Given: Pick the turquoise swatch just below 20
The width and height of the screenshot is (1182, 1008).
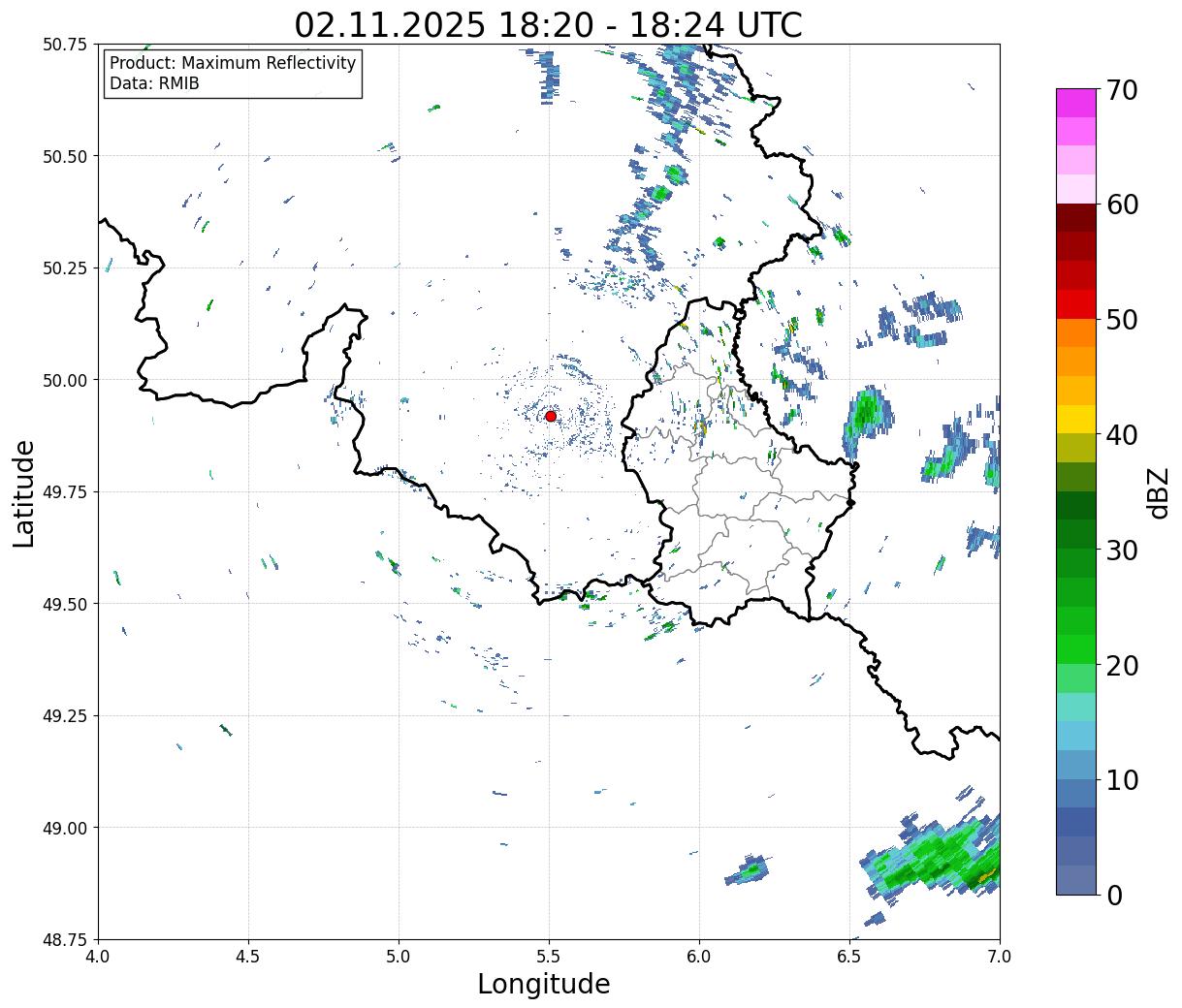Looking at the screenshot, I should coord(1076,707).
